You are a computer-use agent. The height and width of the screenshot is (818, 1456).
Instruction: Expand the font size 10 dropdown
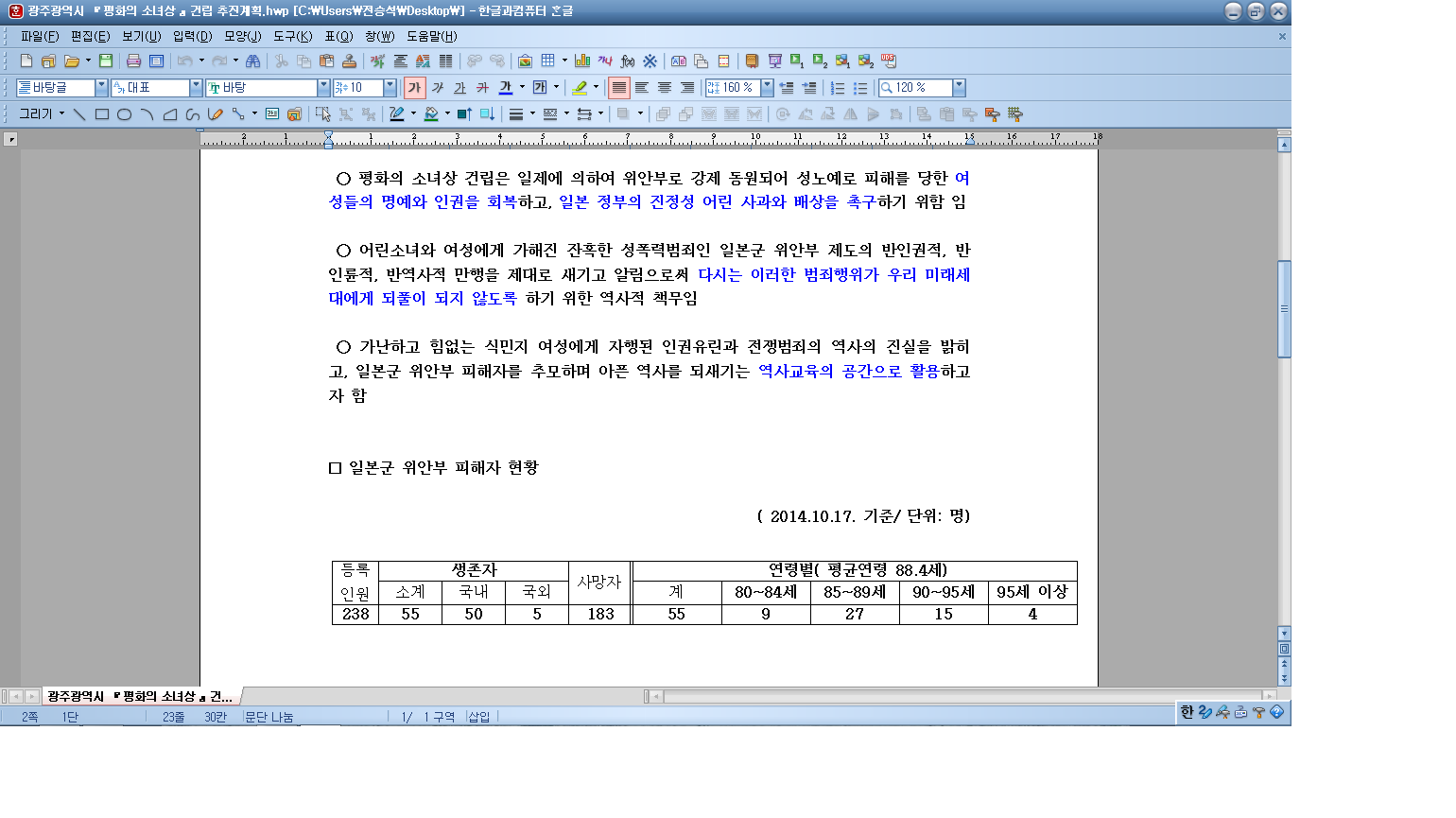[390, 88]
